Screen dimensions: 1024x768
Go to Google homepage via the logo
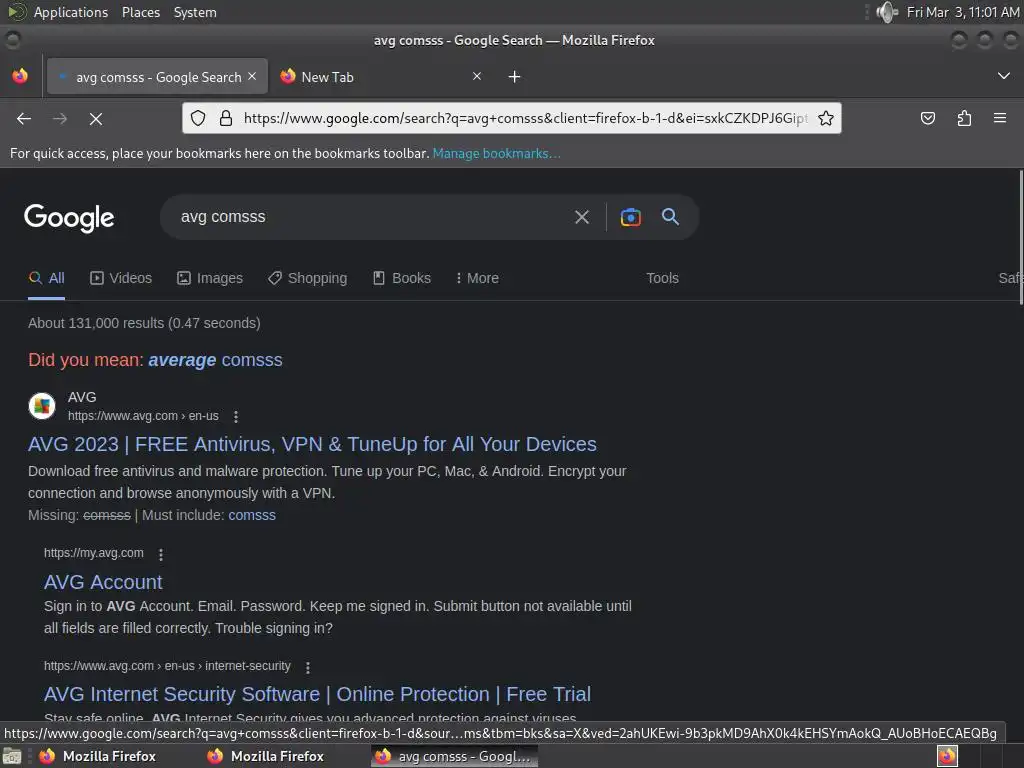click(x=69, y=217)
